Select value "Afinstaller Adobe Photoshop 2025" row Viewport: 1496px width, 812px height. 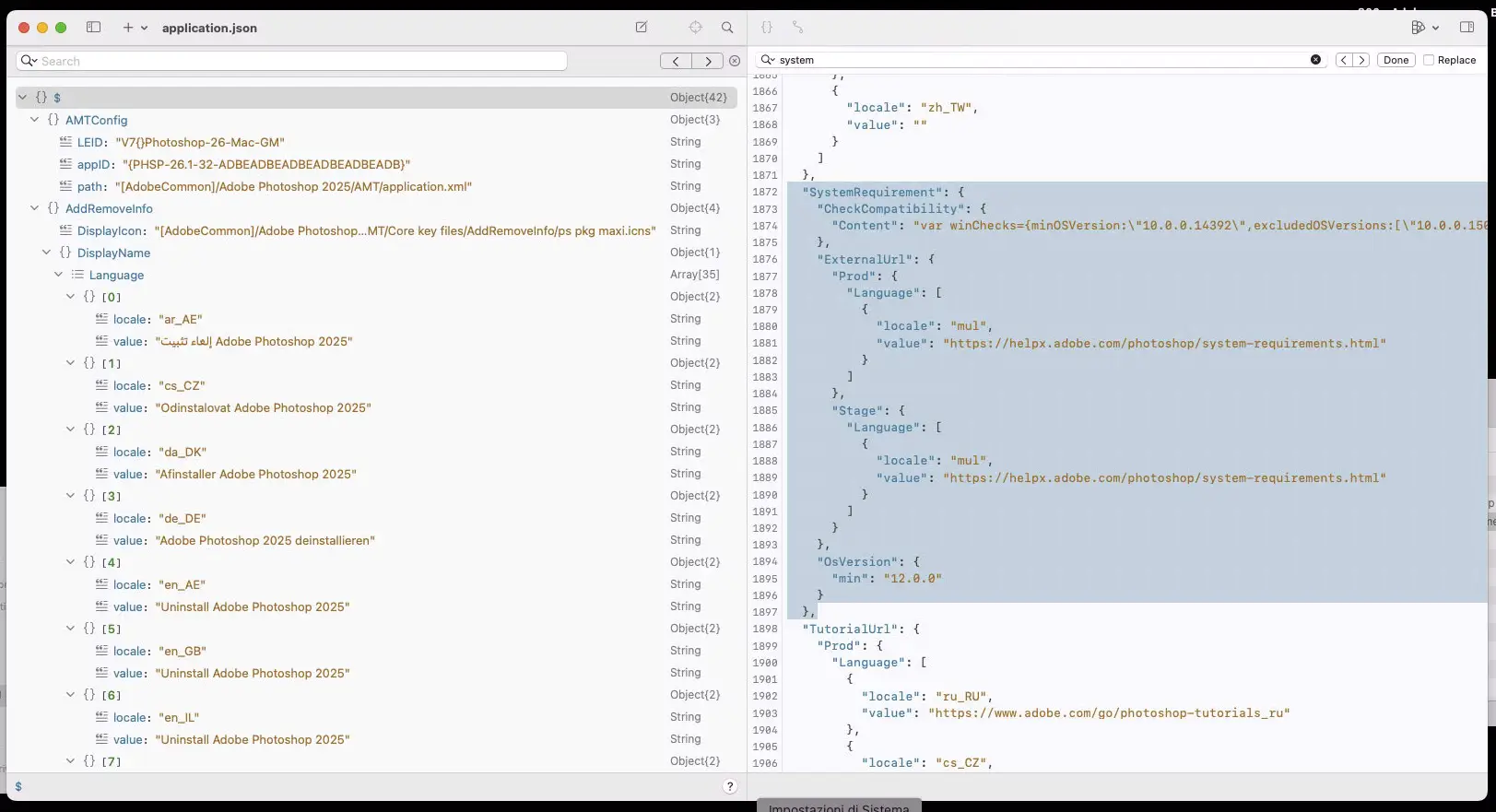[376, 474]
